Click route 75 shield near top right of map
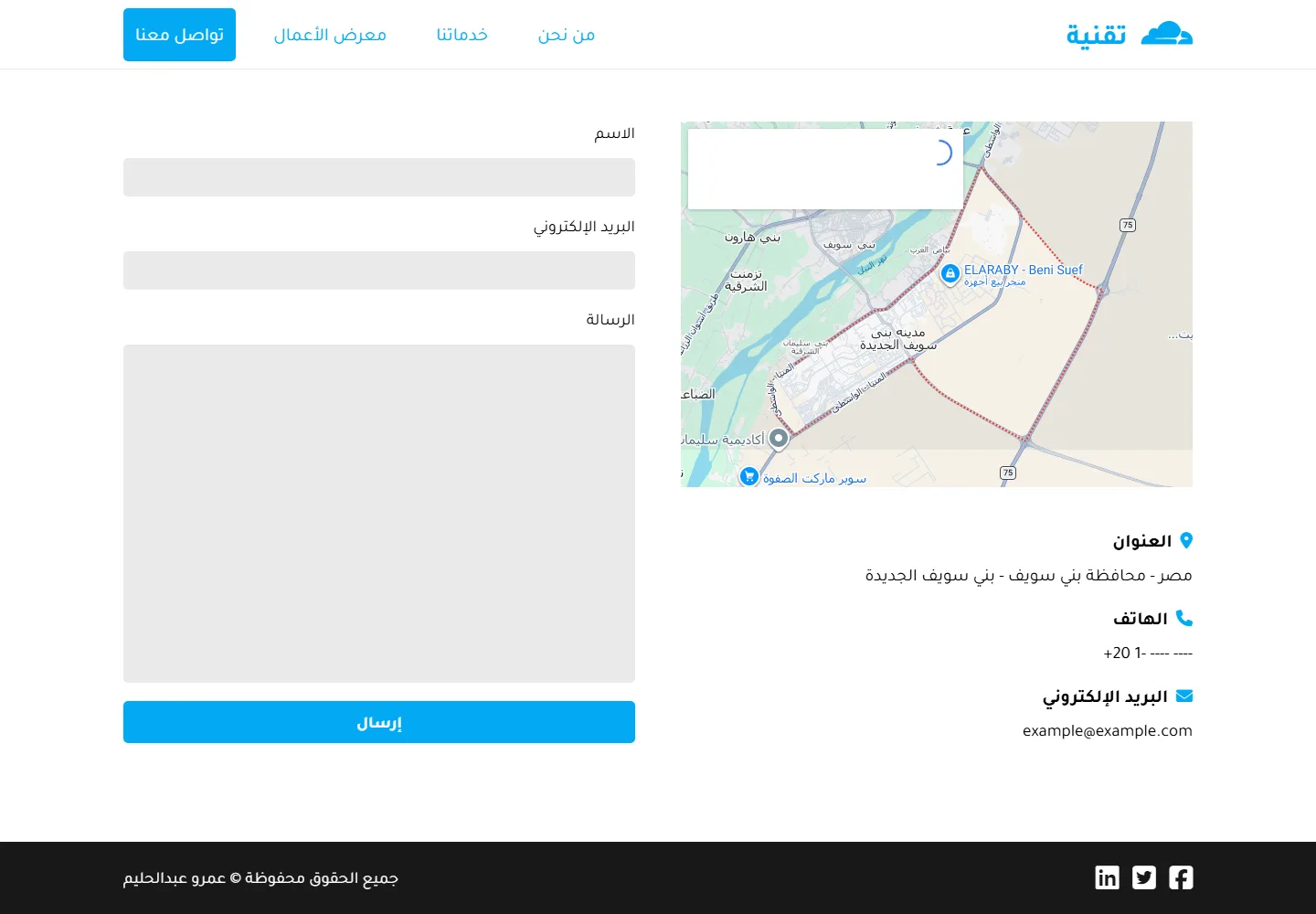 pyautogui.click(x=1128, y=225)
